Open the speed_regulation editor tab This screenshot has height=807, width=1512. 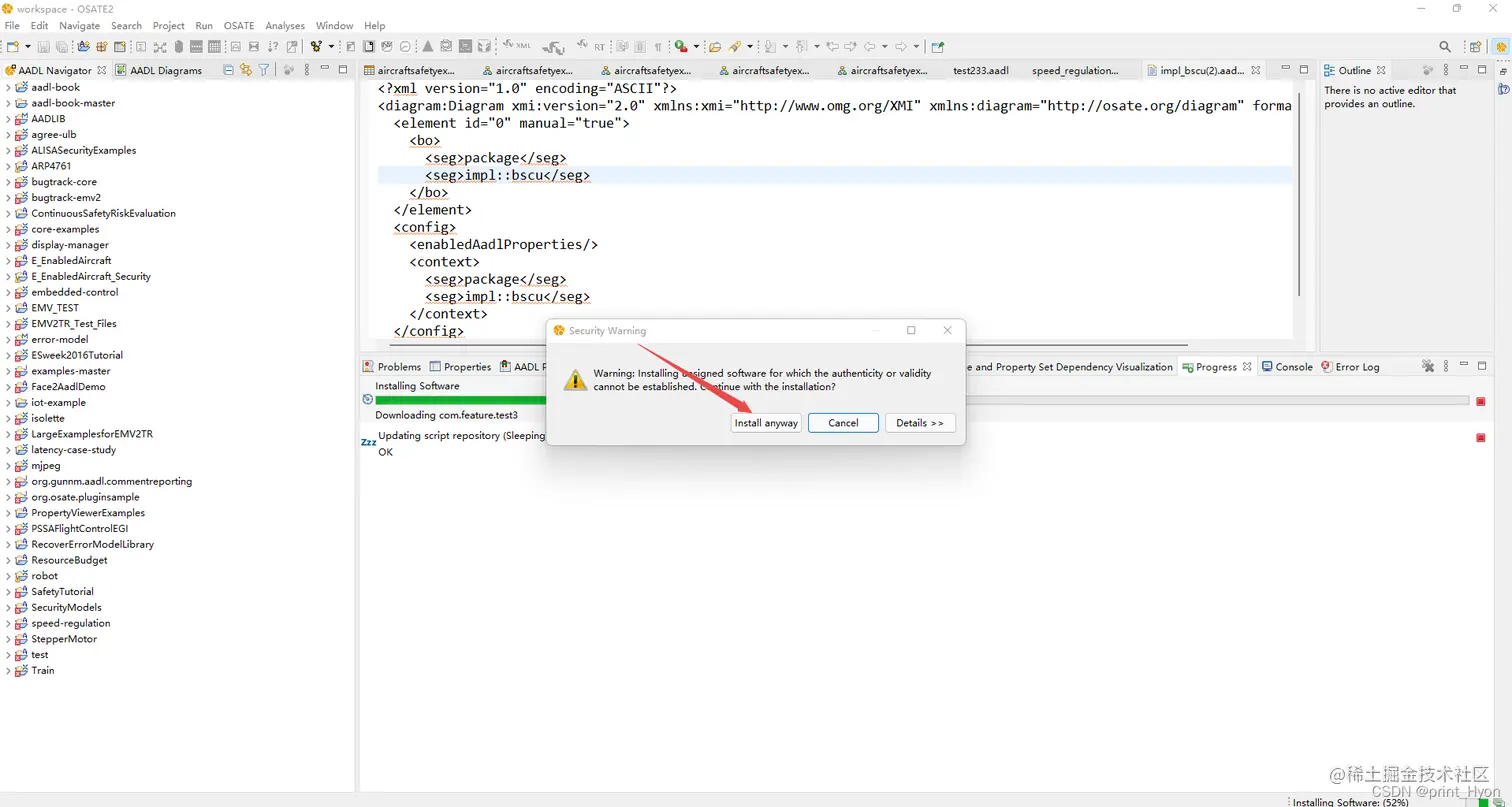click(1075, 70)
